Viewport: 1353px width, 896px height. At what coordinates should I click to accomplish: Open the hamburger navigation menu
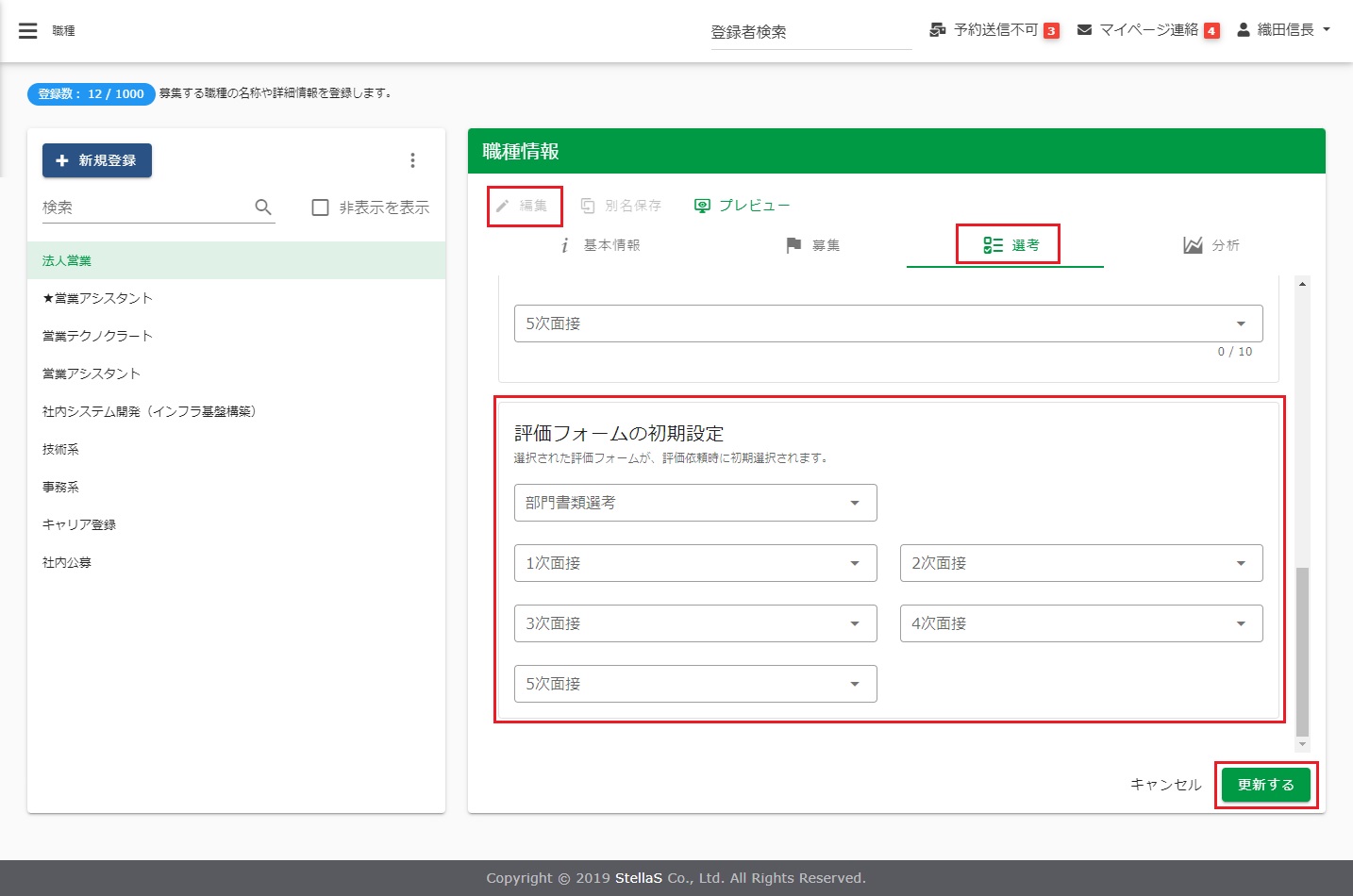pos(28,31)
